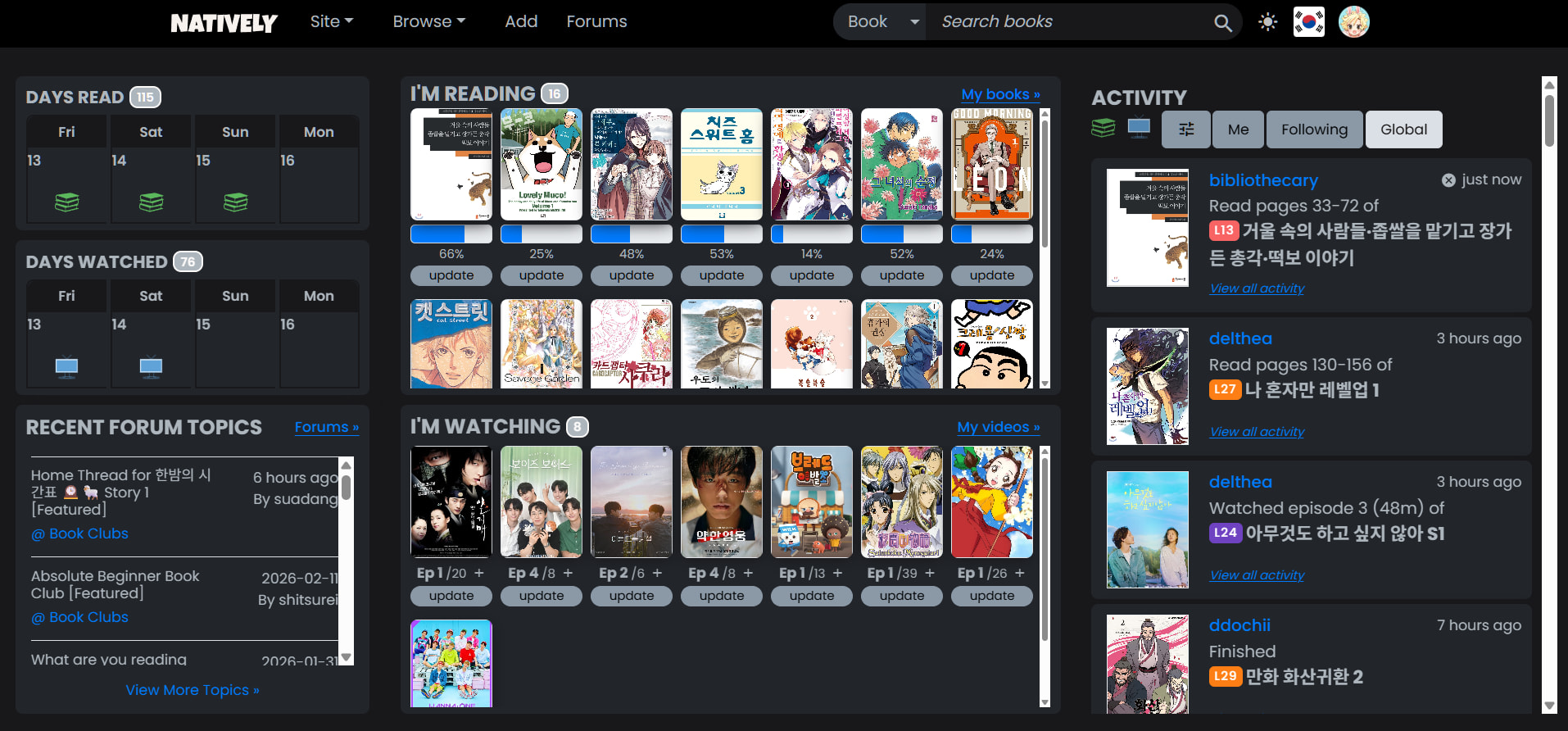Open the user profile avatar

tap(1353, 22)
